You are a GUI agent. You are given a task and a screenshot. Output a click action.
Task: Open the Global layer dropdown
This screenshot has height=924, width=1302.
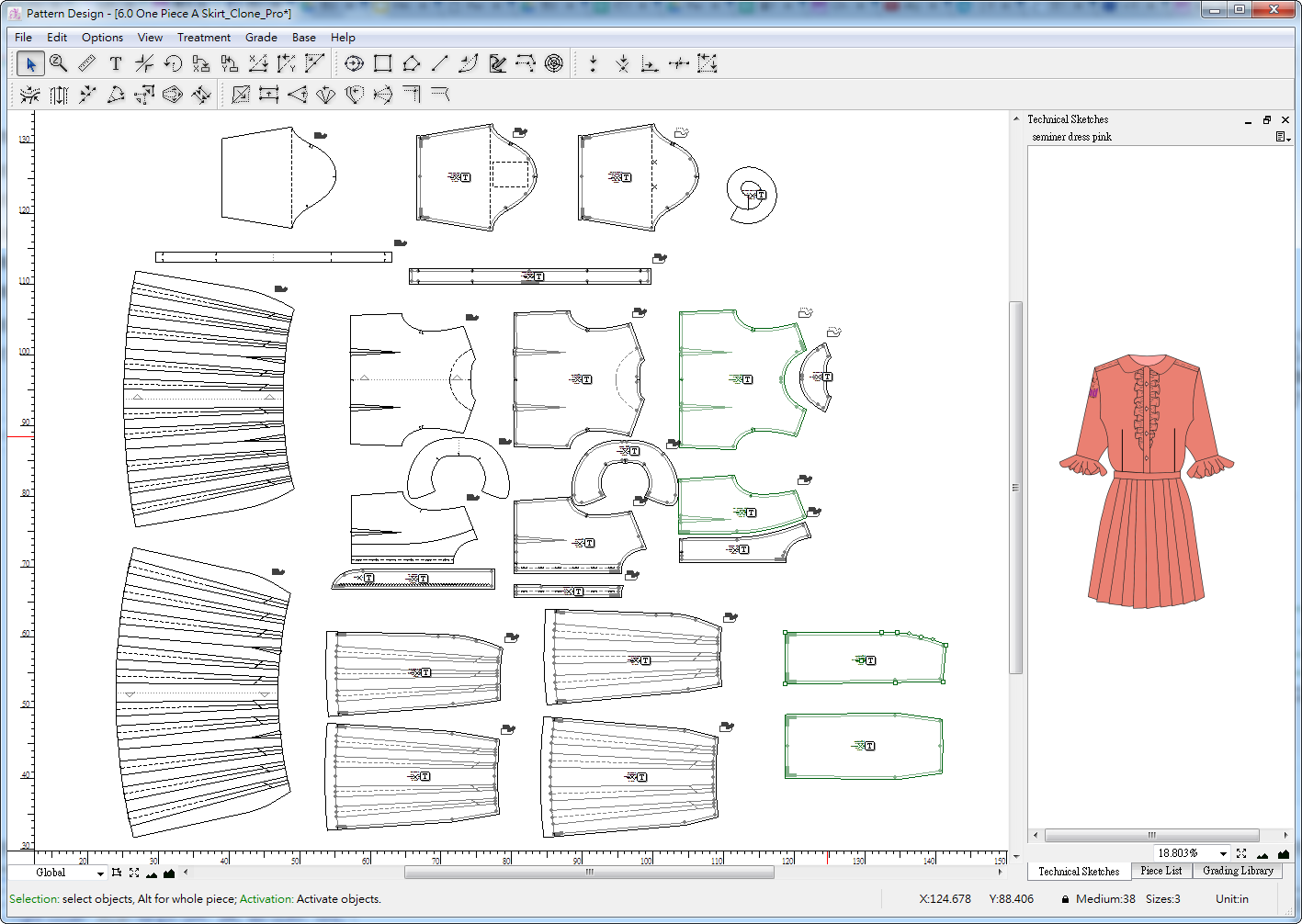[x=99, y=873]
